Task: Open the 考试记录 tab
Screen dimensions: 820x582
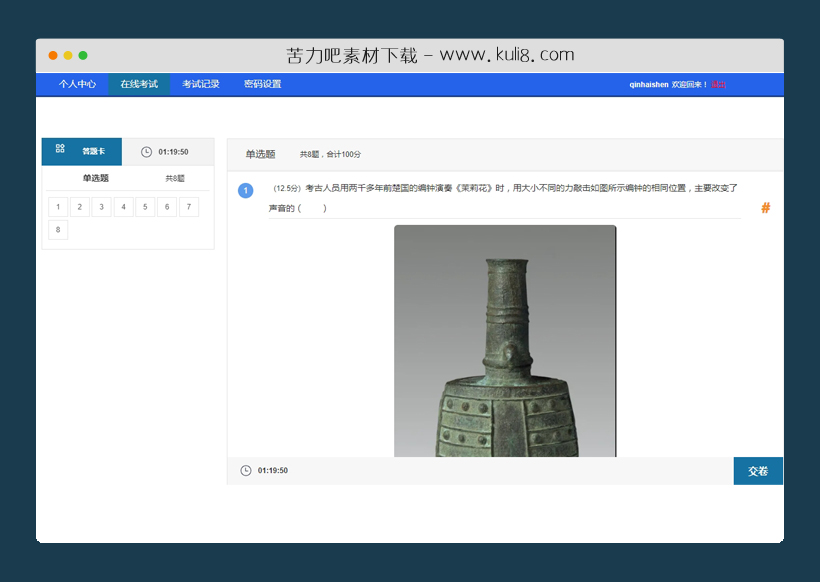Action: (x=200, y=84)
